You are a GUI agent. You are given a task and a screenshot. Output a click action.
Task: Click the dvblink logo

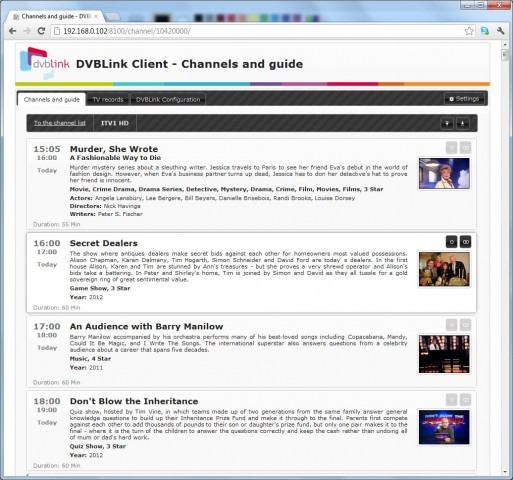pos(45,63)
